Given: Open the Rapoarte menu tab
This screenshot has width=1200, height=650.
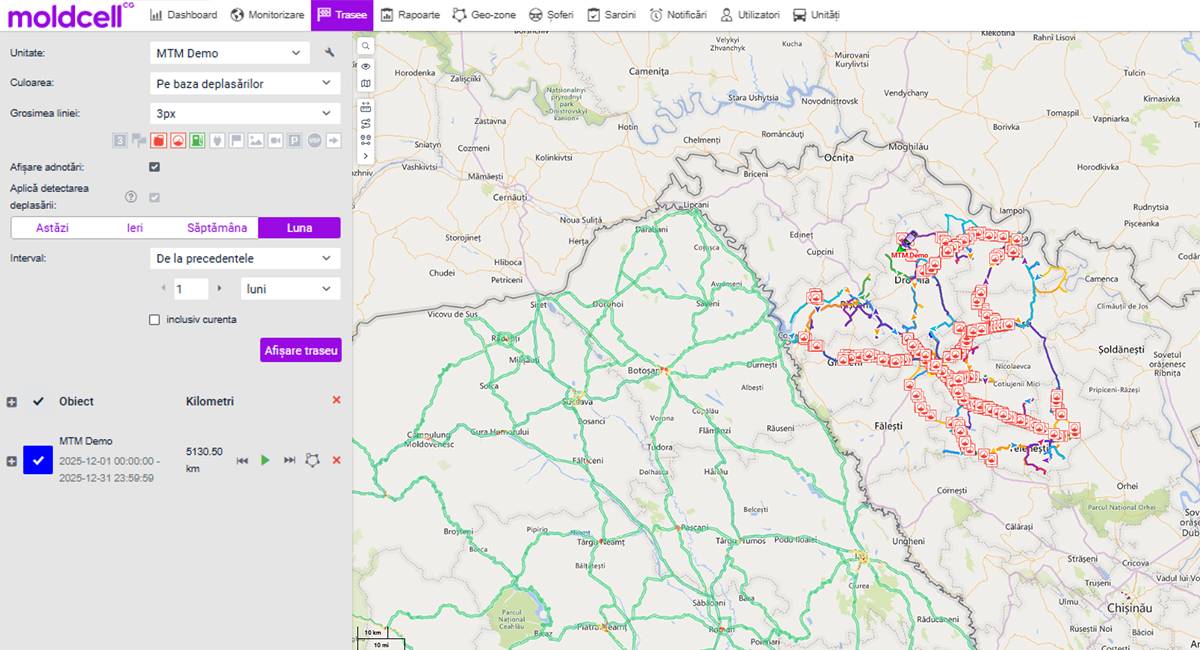Looking at the screenshot, I should pos(410,15).
